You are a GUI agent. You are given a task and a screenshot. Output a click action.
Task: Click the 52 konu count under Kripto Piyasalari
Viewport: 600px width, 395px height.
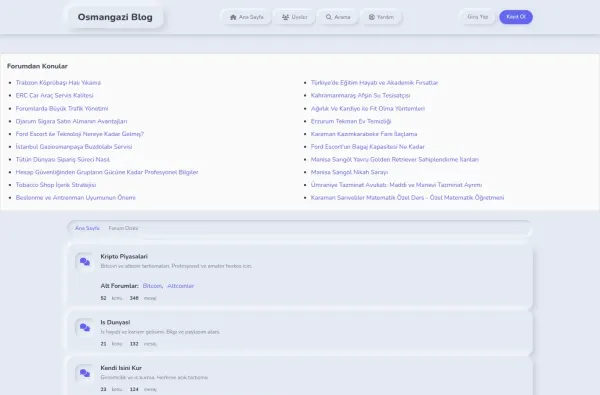click(111, 298)
